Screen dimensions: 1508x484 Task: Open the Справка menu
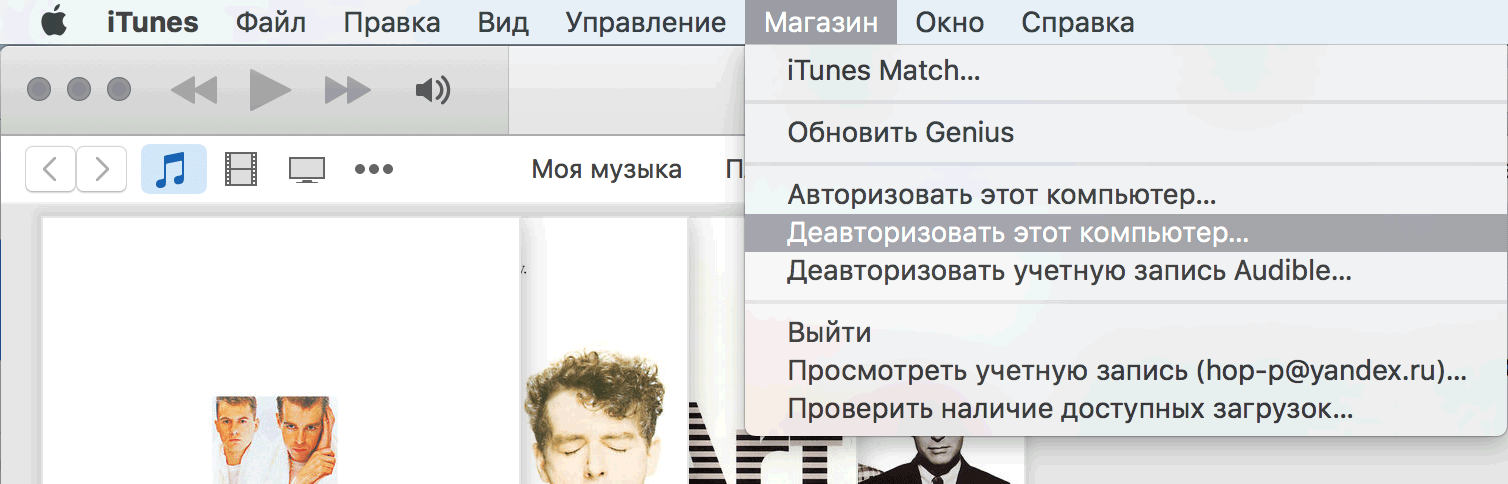coord(1078,22)
